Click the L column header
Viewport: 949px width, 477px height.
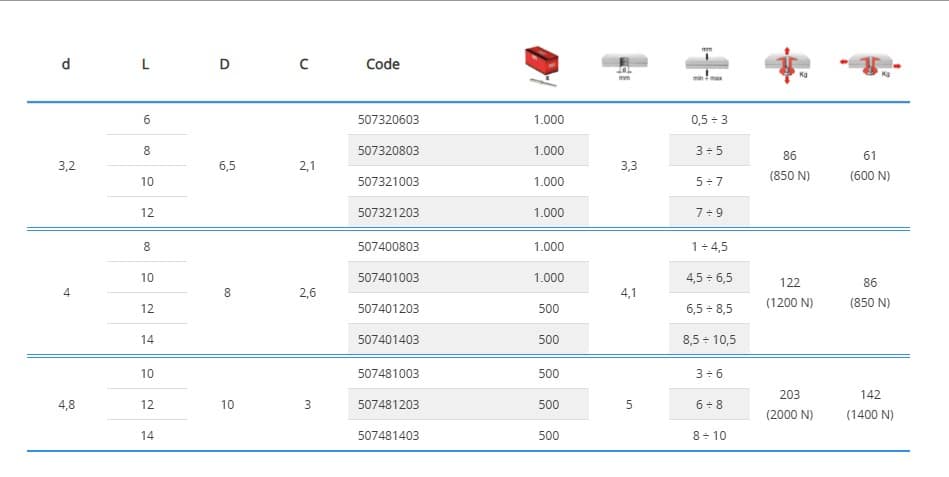[146, 64]
